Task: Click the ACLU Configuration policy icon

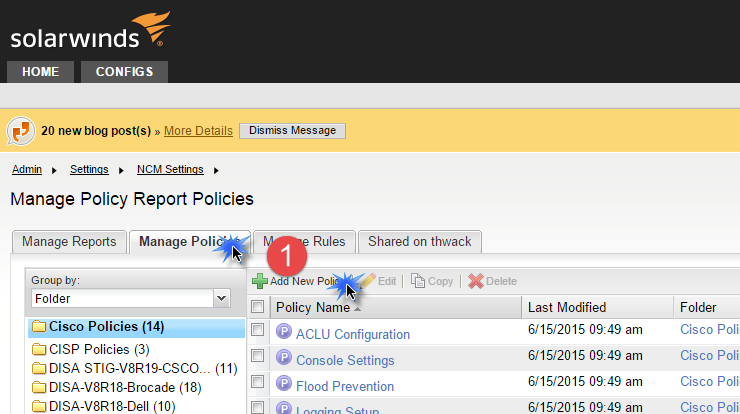Action: point(284,331)
